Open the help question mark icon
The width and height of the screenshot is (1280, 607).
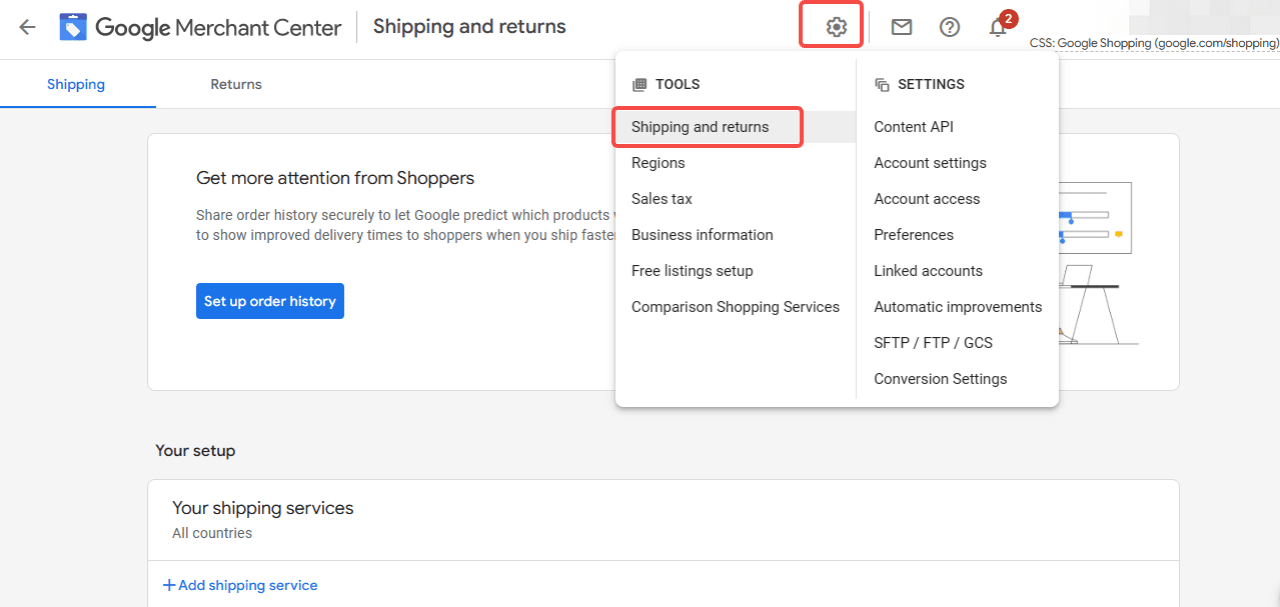pyautogui.click(x=950, y=27)
